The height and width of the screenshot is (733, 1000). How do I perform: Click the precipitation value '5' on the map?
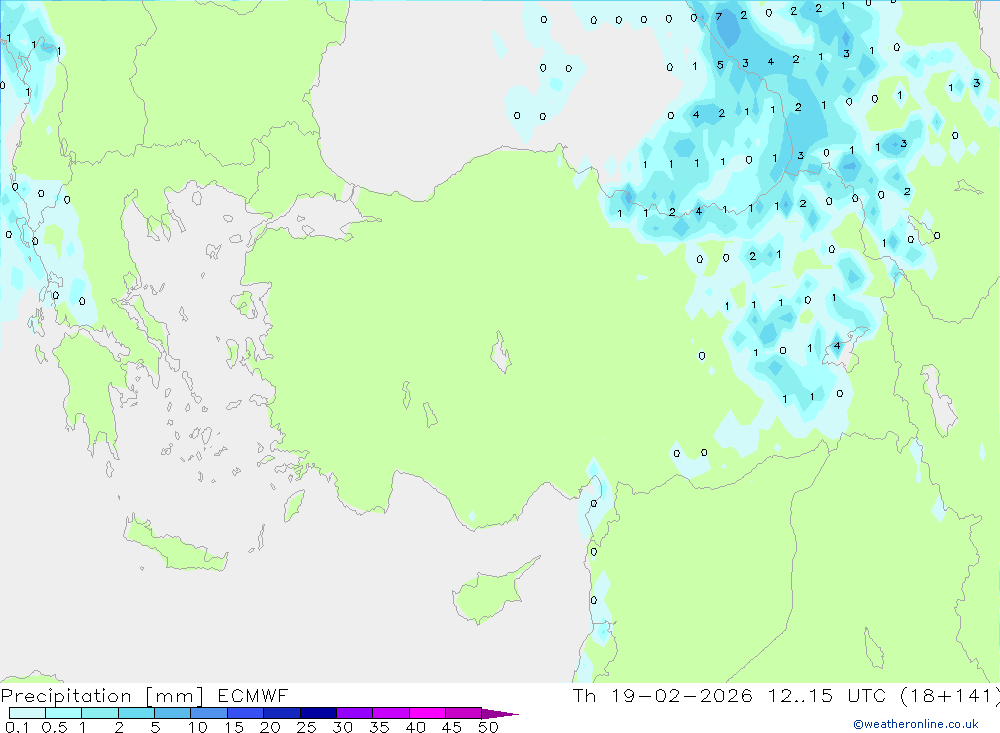coord(720,65)
